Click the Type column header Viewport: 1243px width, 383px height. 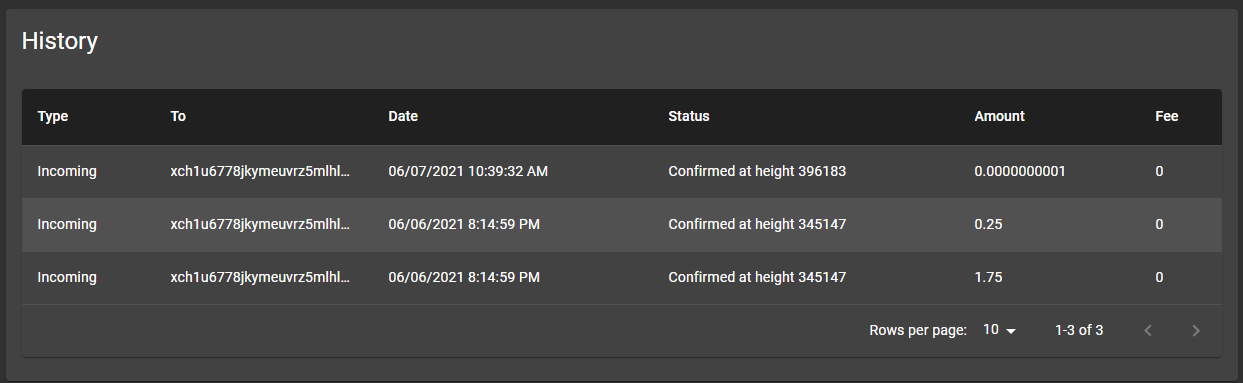pyautogui.click(x=53, y=116)
